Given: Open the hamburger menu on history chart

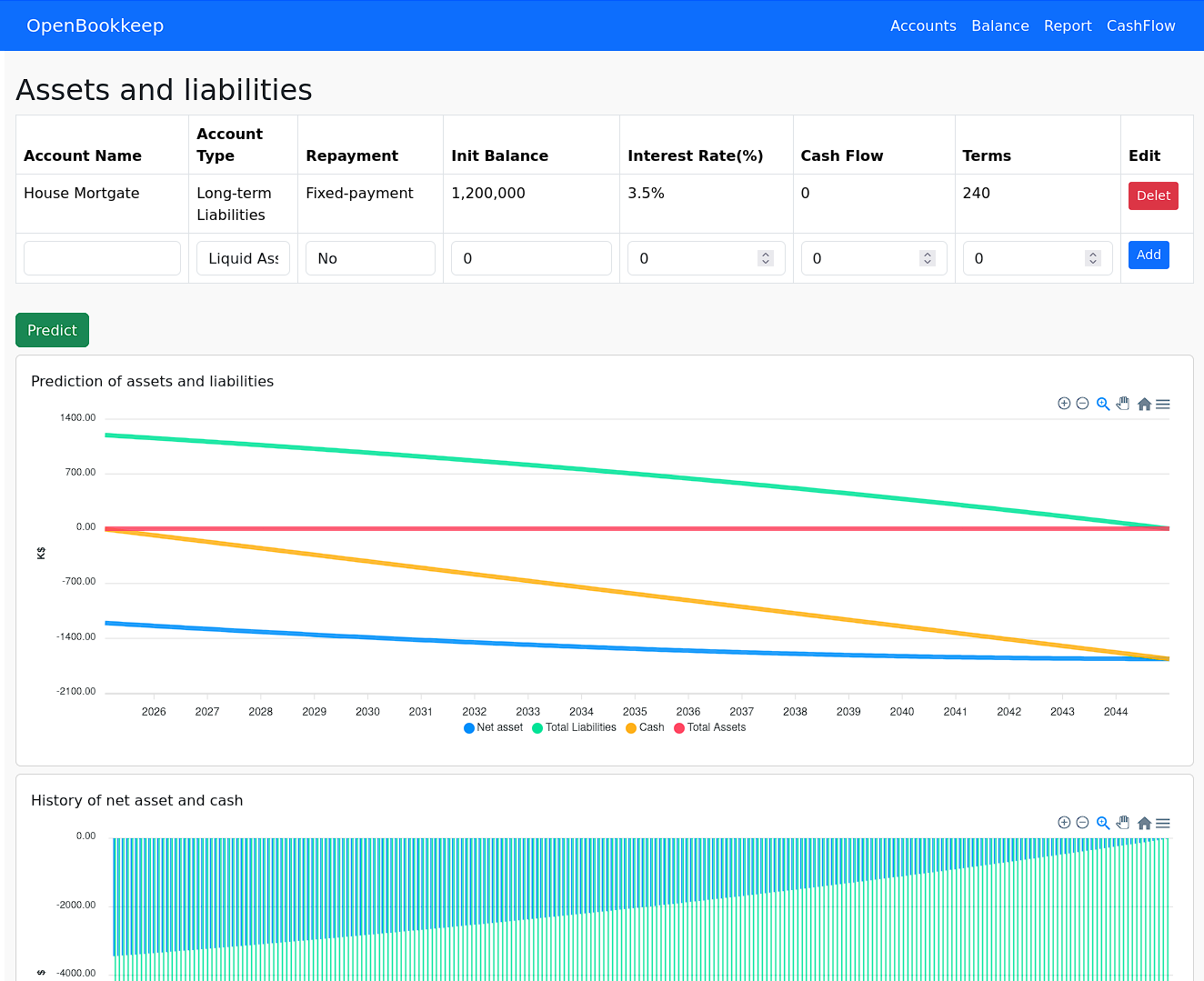Looking at the screenshot, I should [x=1163, y=823].
